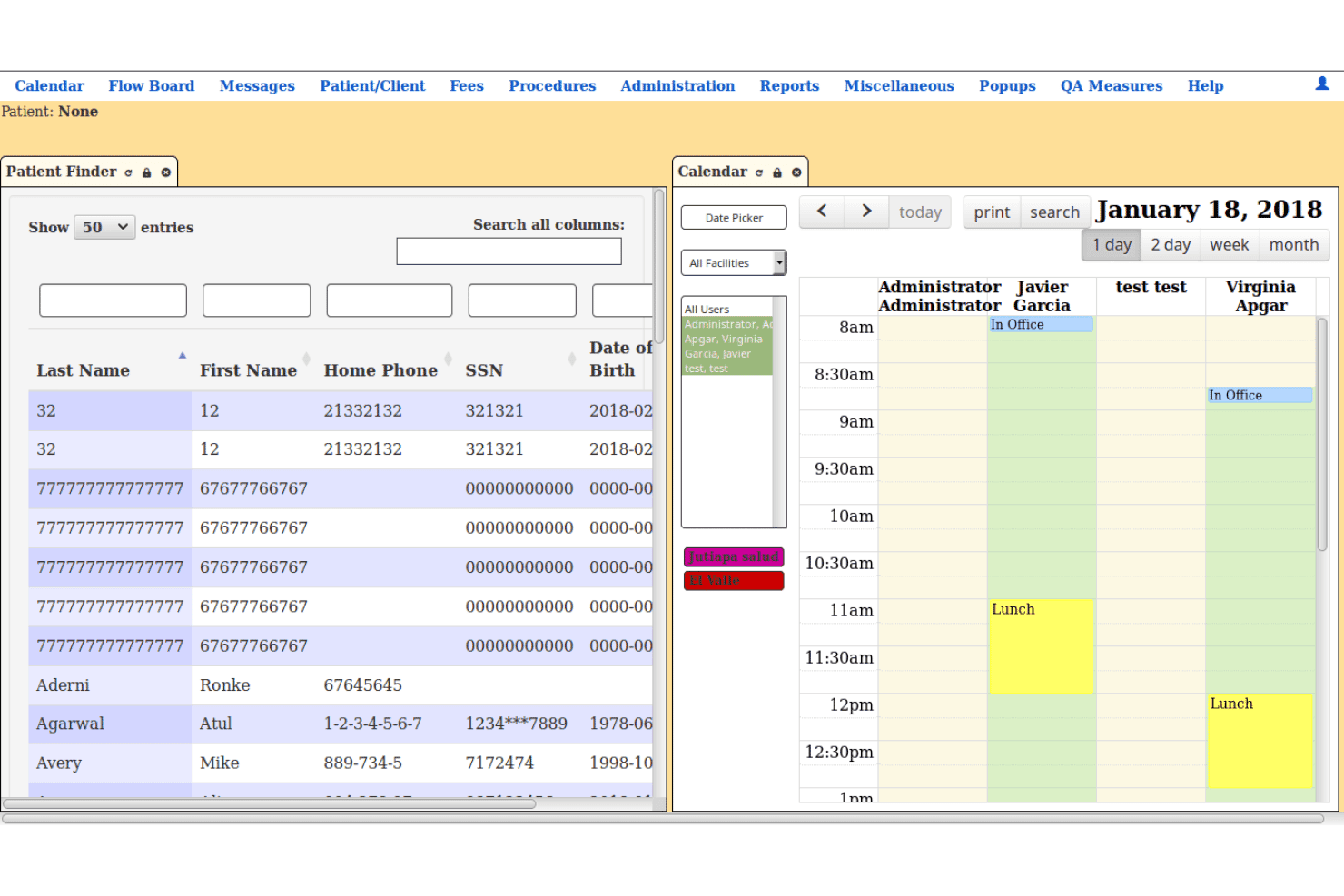Open the Calendar menu
Screen dimensions: 1344x896
click(49, 85)
